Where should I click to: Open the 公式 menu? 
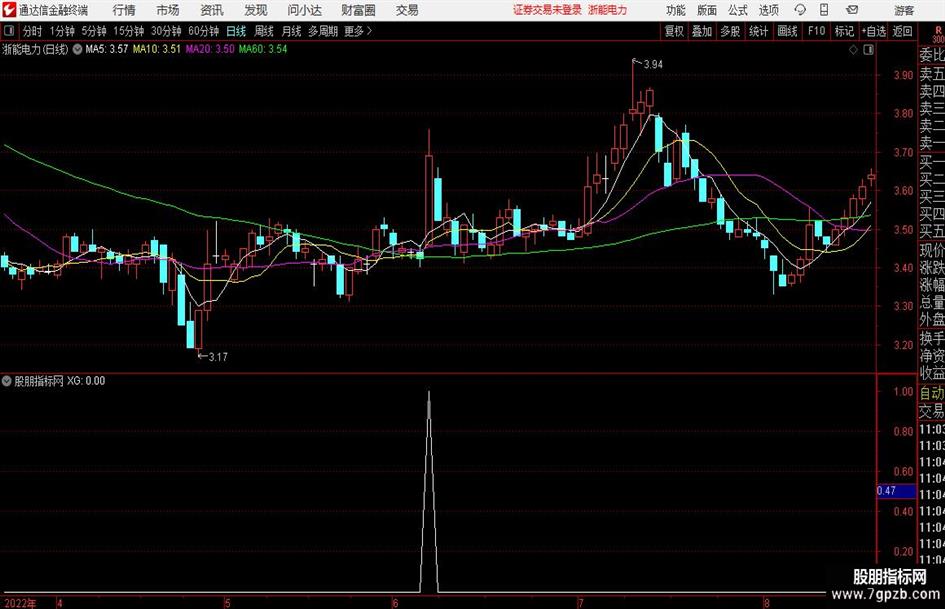(x=738, y=10)
